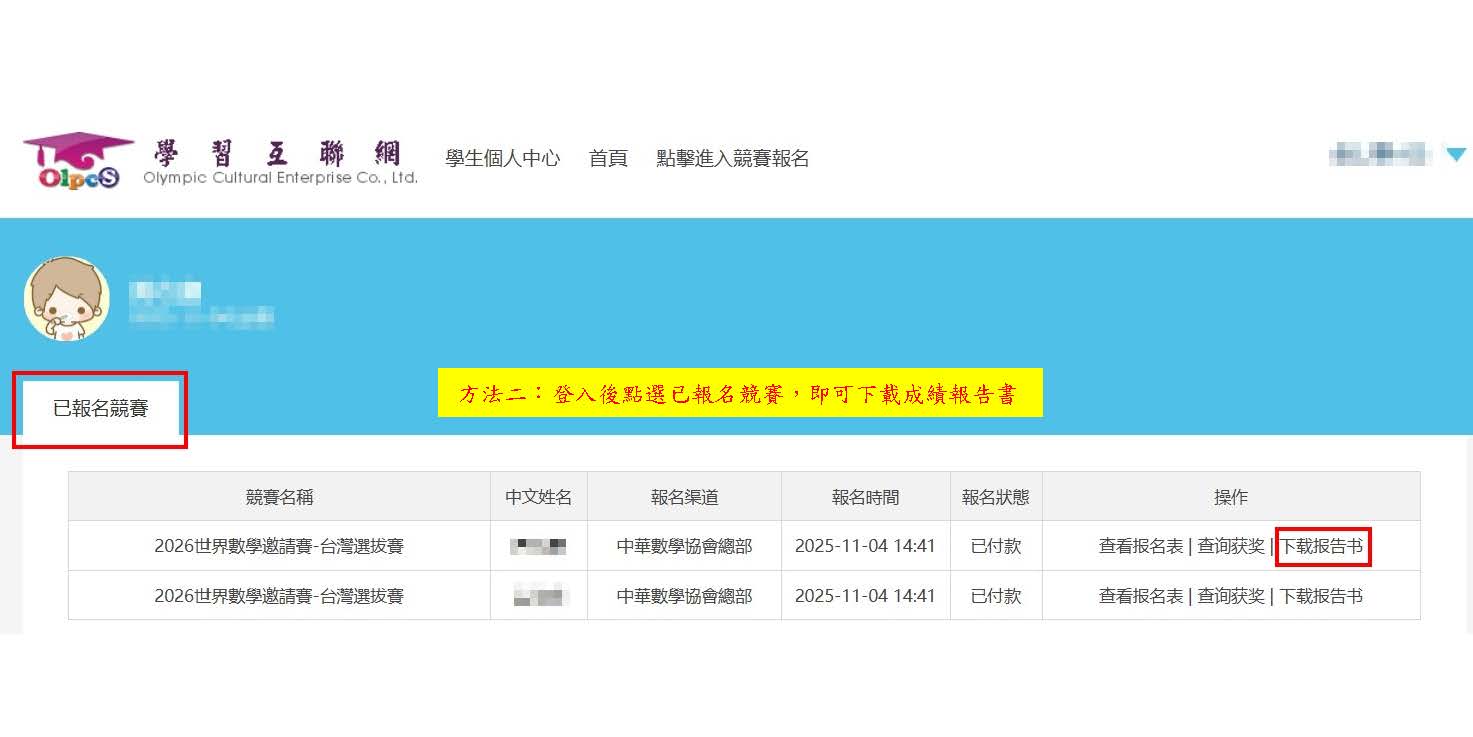The image size is (1473, 737).
Task: Expand the blue account dropdown arrow
Action: [x=1455, y=155]
